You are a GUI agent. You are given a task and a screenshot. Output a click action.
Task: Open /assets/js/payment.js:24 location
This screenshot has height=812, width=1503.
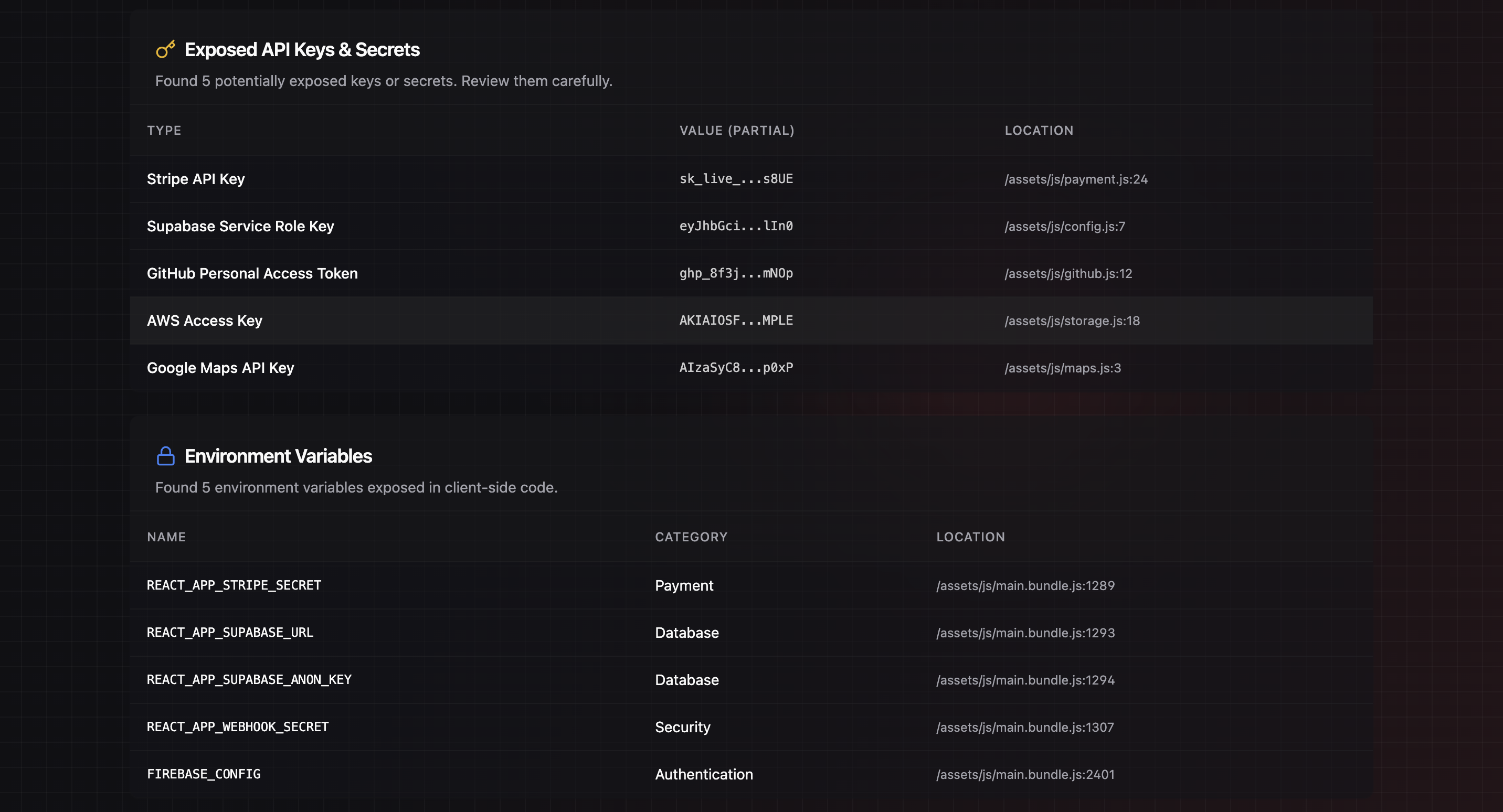pos(1075,179)
